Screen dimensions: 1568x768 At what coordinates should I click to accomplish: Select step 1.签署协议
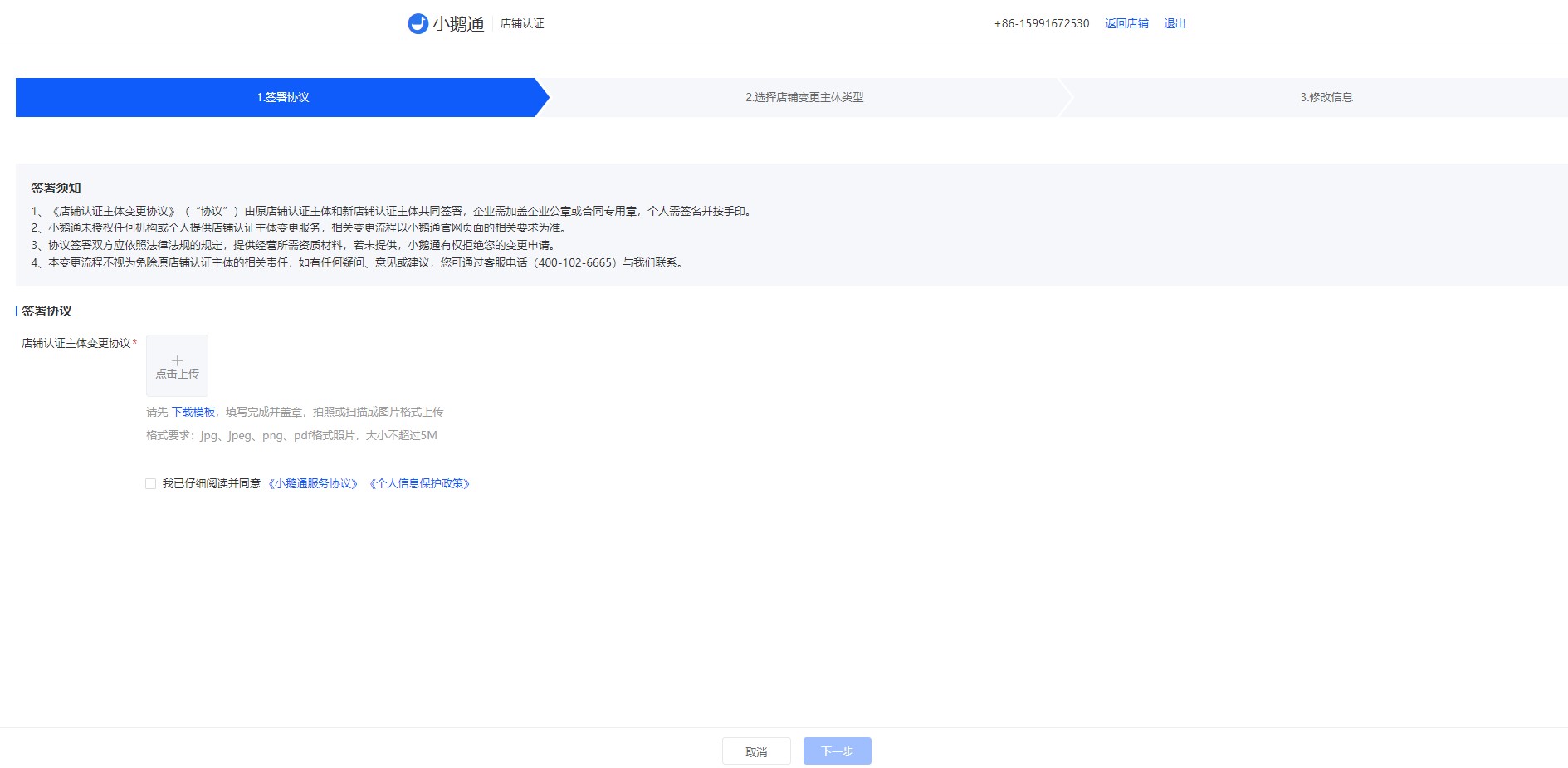(282, 97)
